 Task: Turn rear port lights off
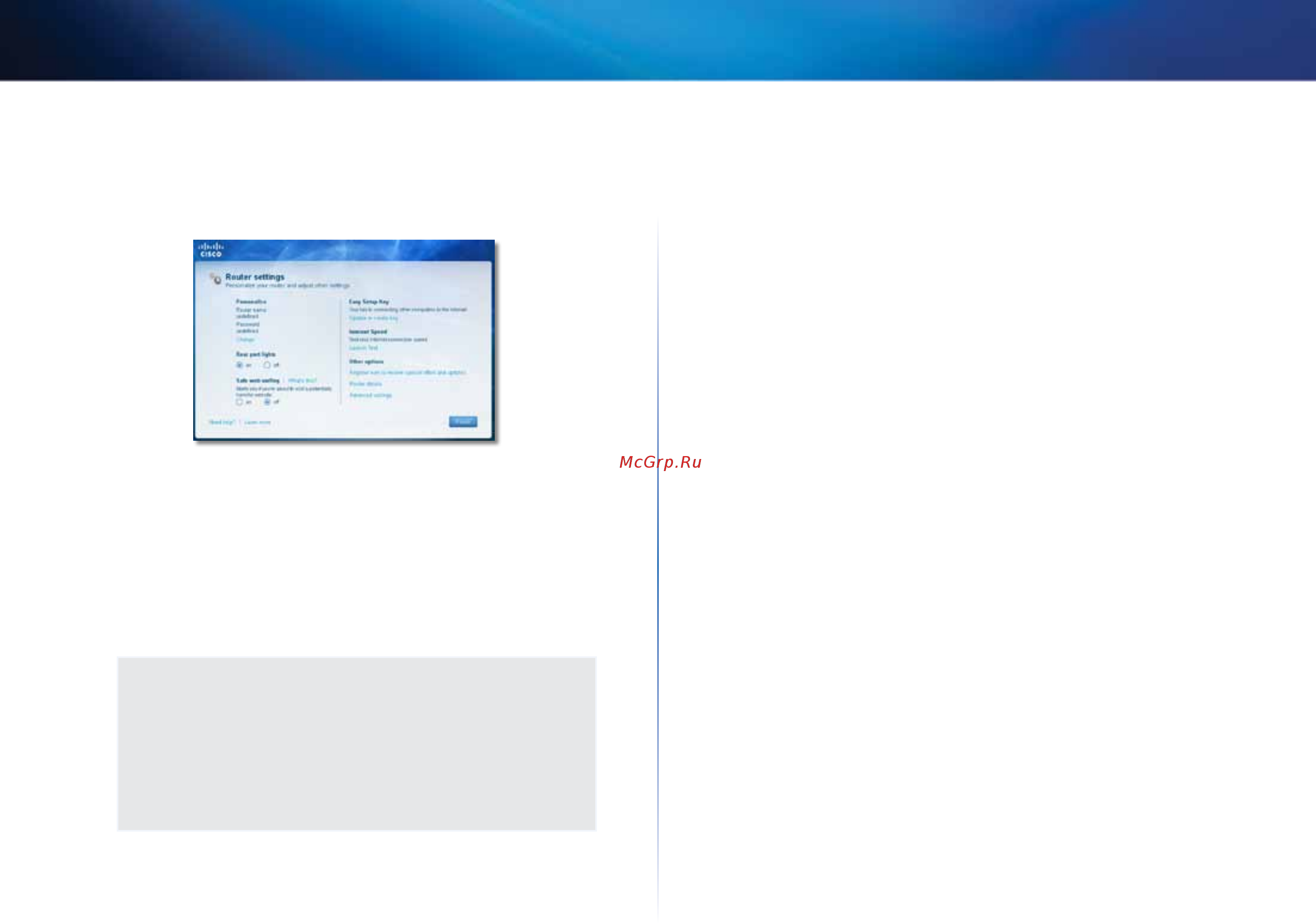coord(267,365)
